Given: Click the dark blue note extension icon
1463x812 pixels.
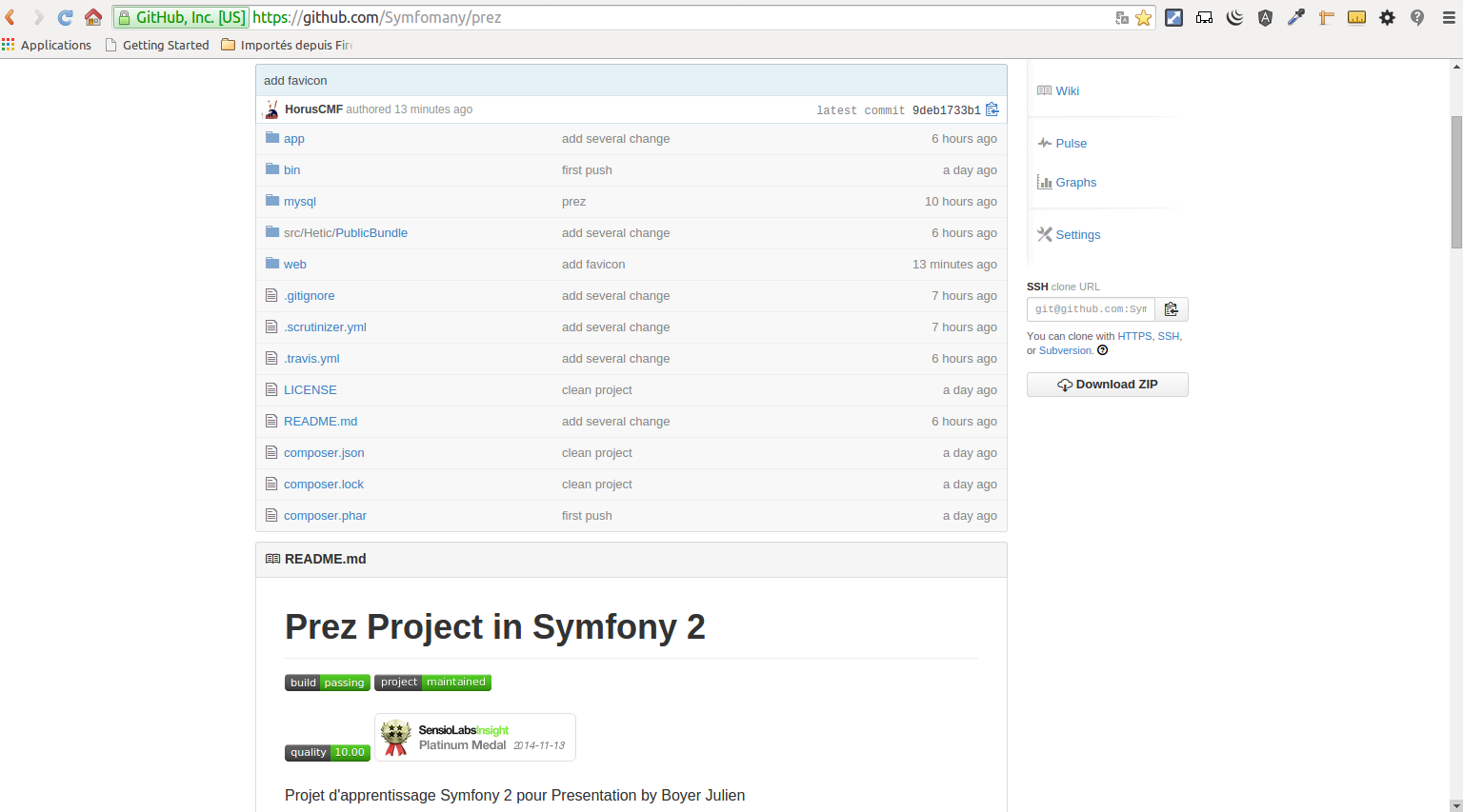Looking at the screenshot, I should click(1173, 17).
